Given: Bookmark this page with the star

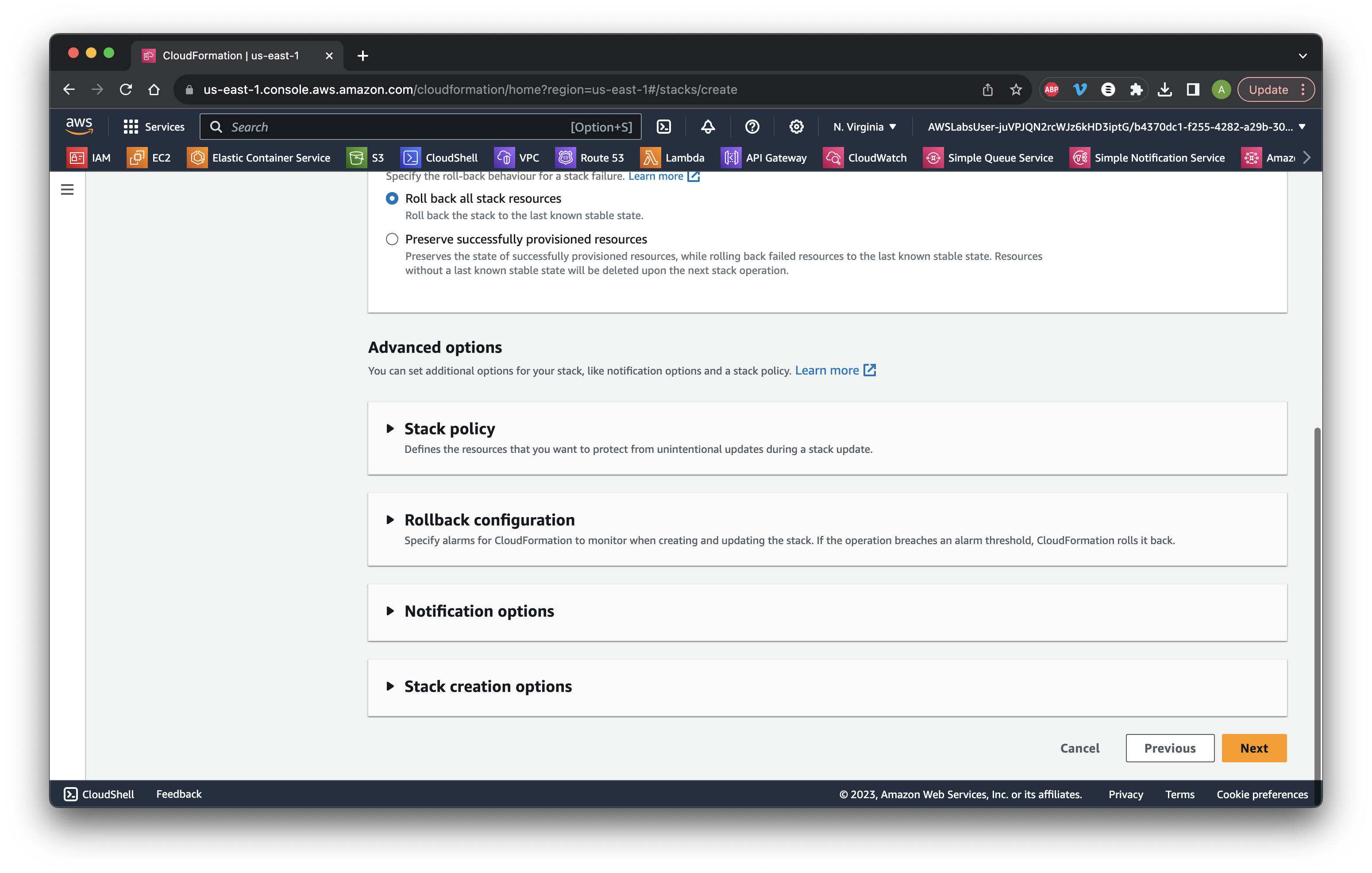Looking at the screenshot, I should pos(1016,89).
